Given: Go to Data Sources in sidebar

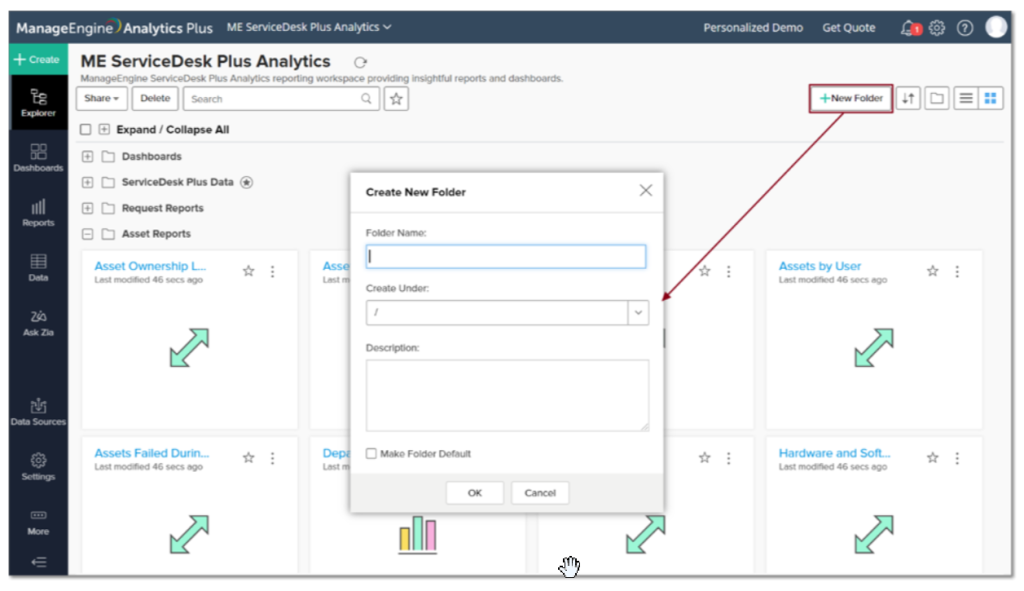Looking at the screenshot, I should tap(38, 410).
